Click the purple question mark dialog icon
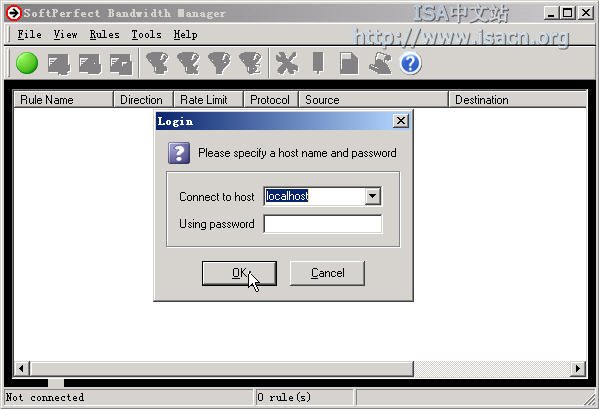599x409 pixels. coord(179,153)
